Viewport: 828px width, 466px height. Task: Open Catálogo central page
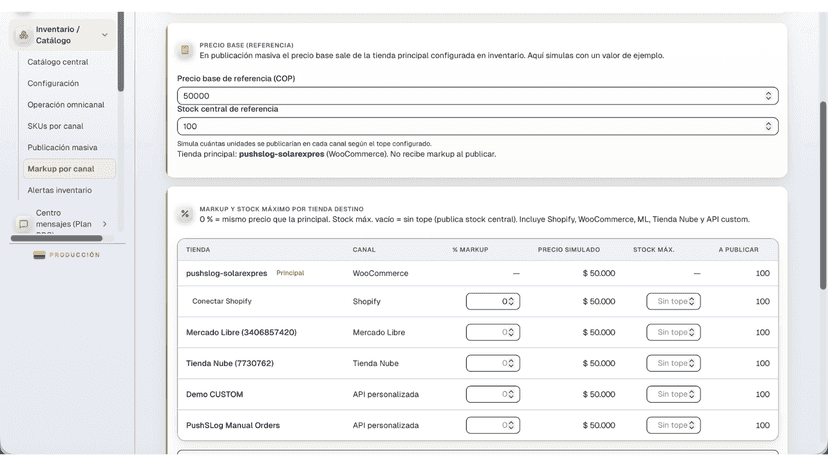coord(58,62)
